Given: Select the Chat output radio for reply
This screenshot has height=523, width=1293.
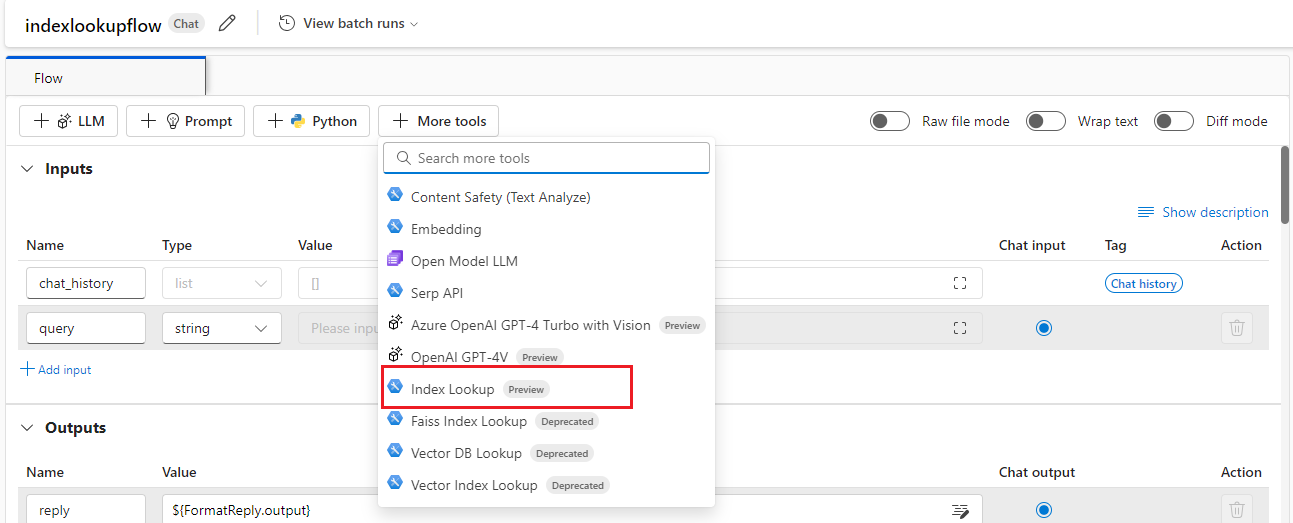Looking at the screenshot, I should 1044,510.
